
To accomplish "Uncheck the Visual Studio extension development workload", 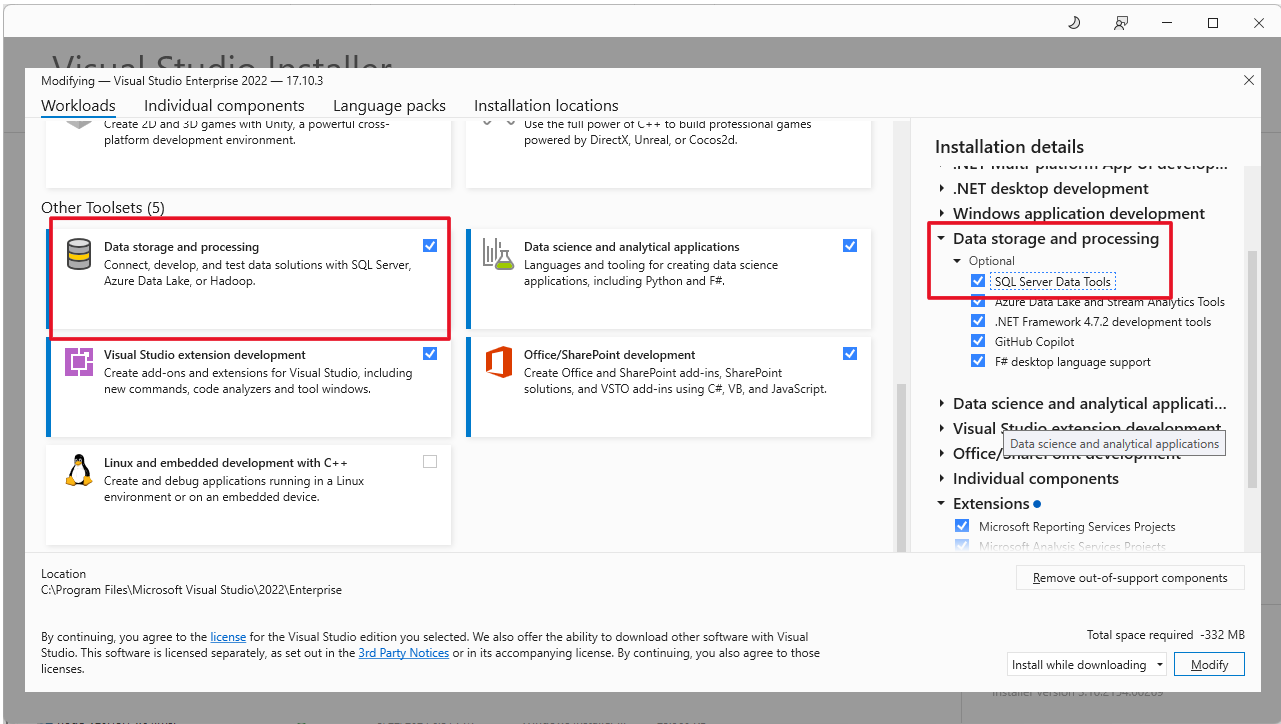I will (x=430, y=353).
